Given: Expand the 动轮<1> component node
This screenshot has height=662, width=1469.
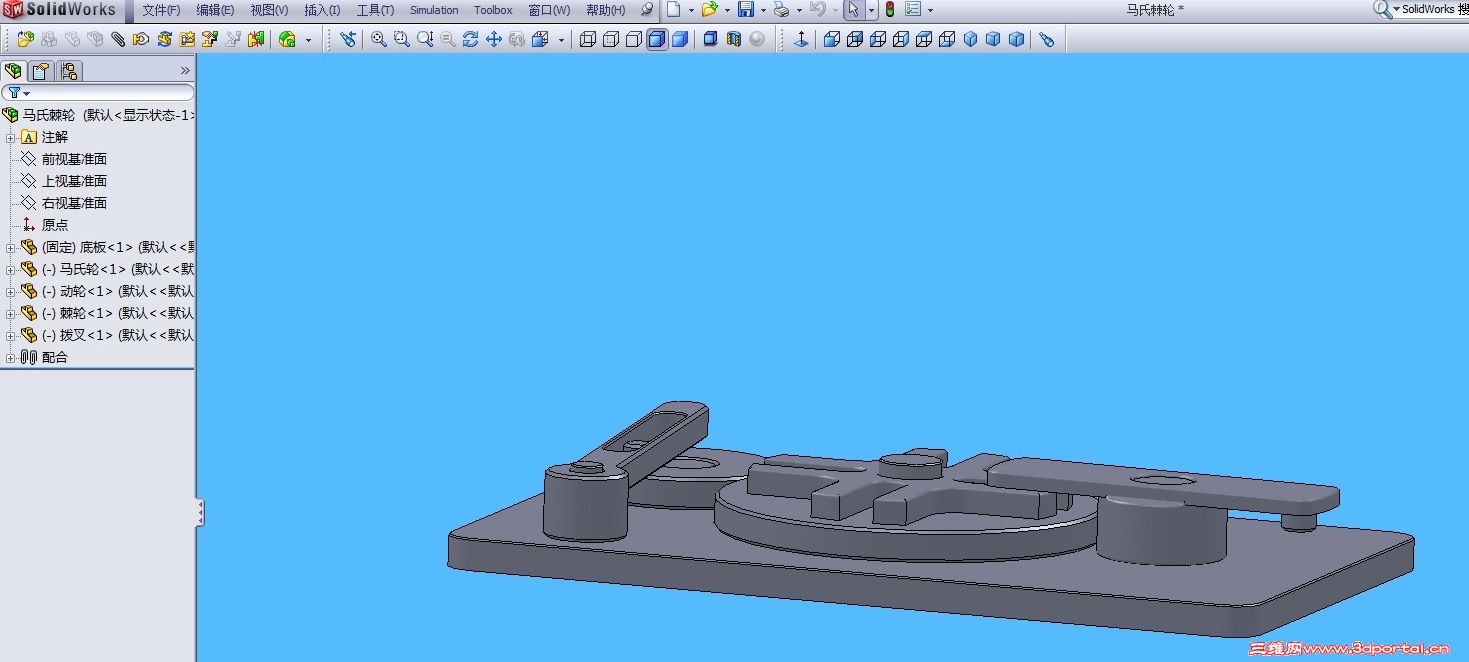Looking at the screenshot, I should pyautogui.click(x=10, y=291).
